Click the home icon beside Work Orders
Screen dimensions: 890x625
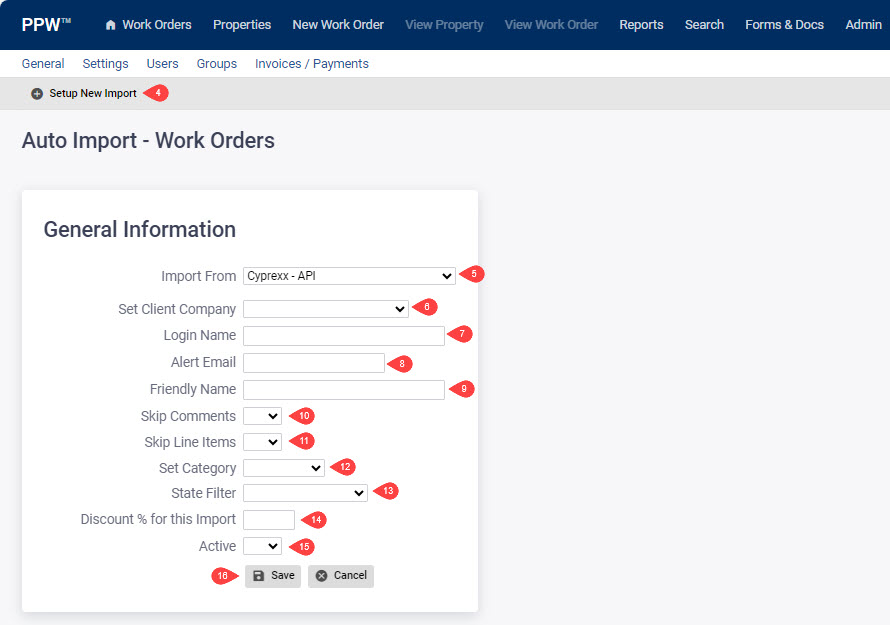[x=111, y=25]
